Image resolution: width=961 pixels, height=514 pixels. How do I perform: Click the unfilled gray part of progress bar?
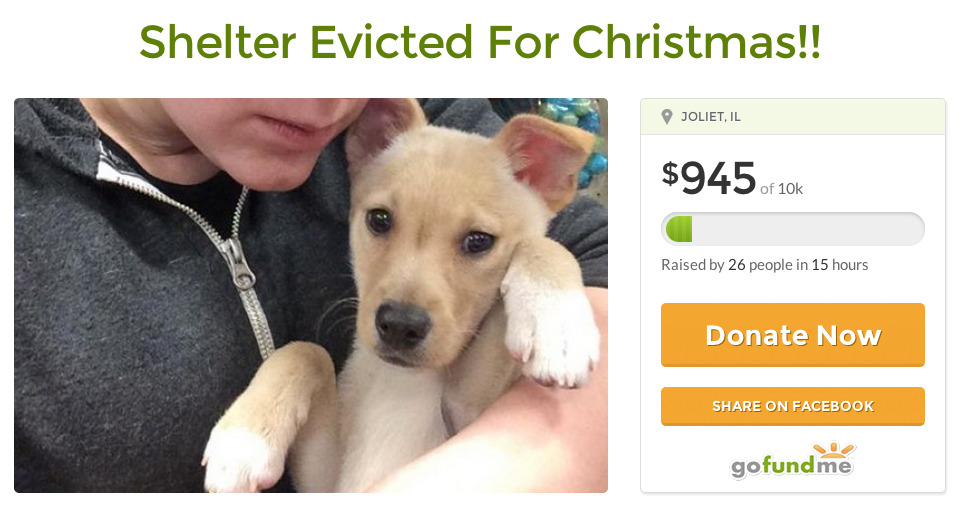(x=808, y=229)
